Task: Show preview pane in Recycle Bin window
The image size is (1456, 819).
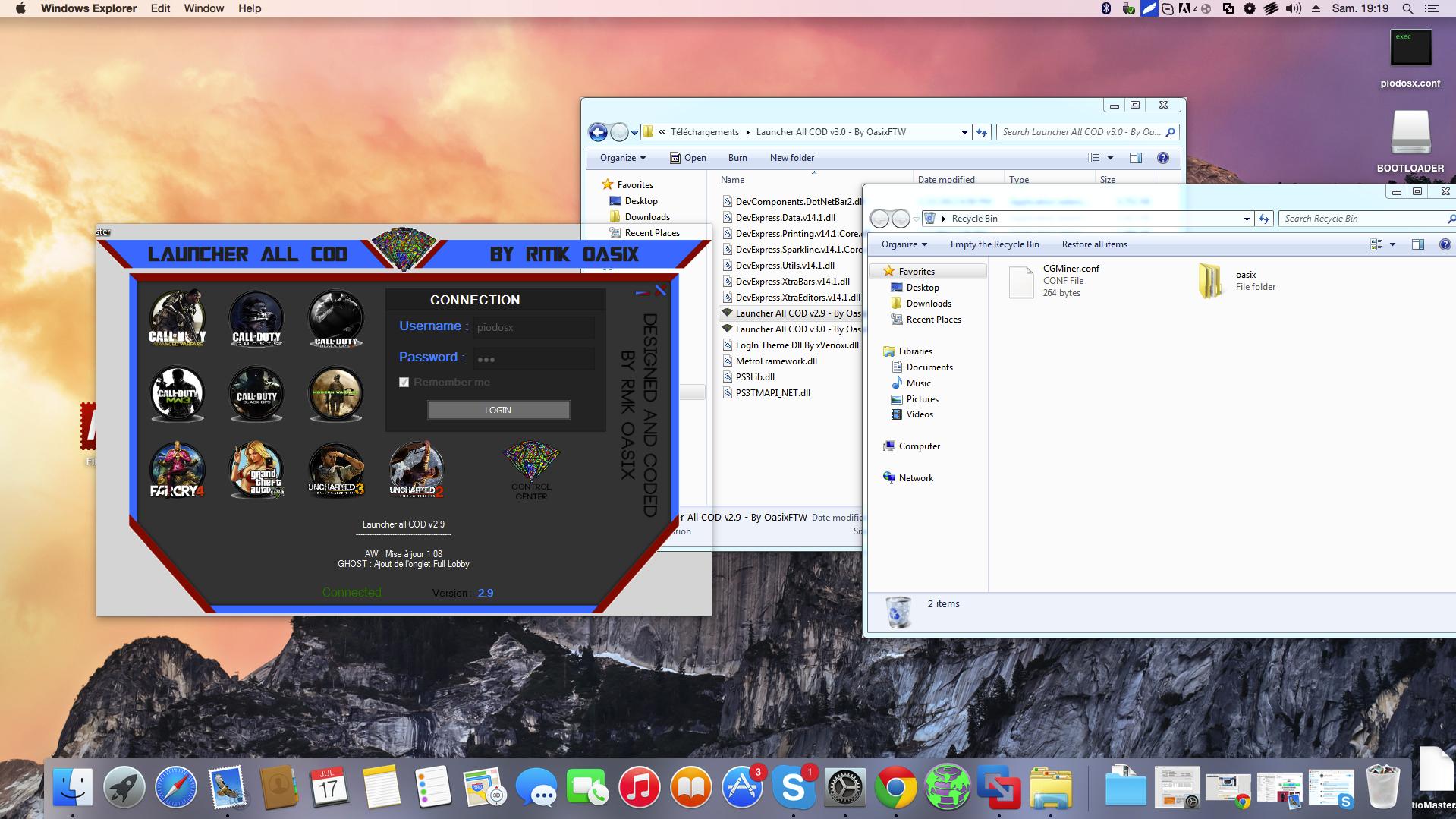Action: tap(1418, 244)
